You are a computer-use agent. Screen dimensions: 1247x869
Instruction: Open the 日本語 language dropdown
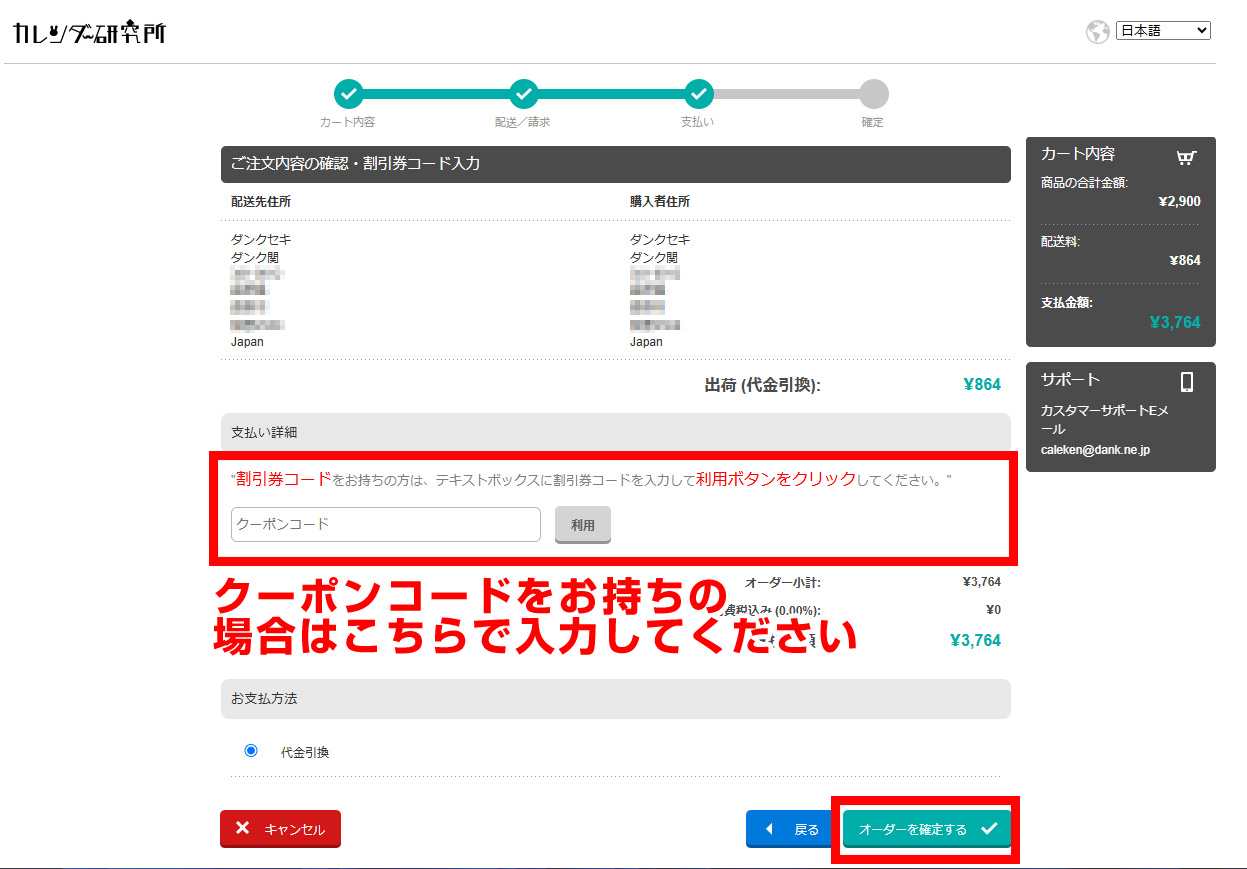coord(1162,31)
